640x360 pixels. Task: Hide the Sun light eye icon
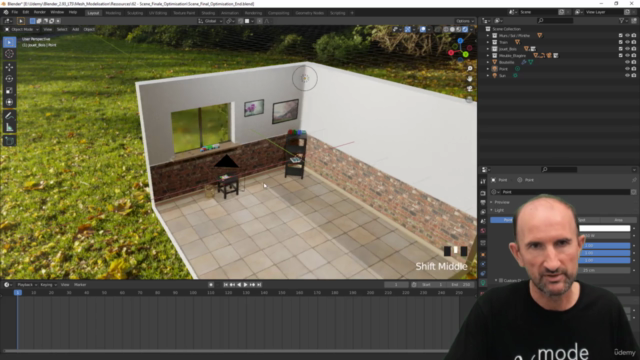(x=627, y=76)
